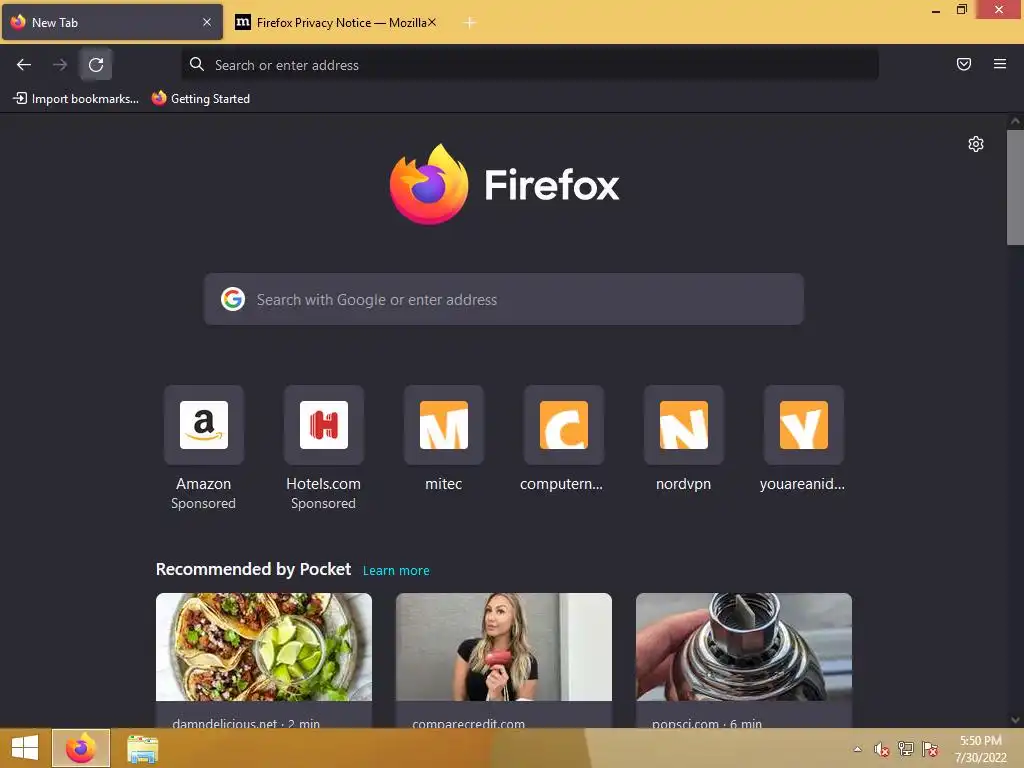Image resolution: width=1024 pixels, height=768 pixels.
Task: Switch to Firefox Privacy Notice tab
Action: click(336, 22)
